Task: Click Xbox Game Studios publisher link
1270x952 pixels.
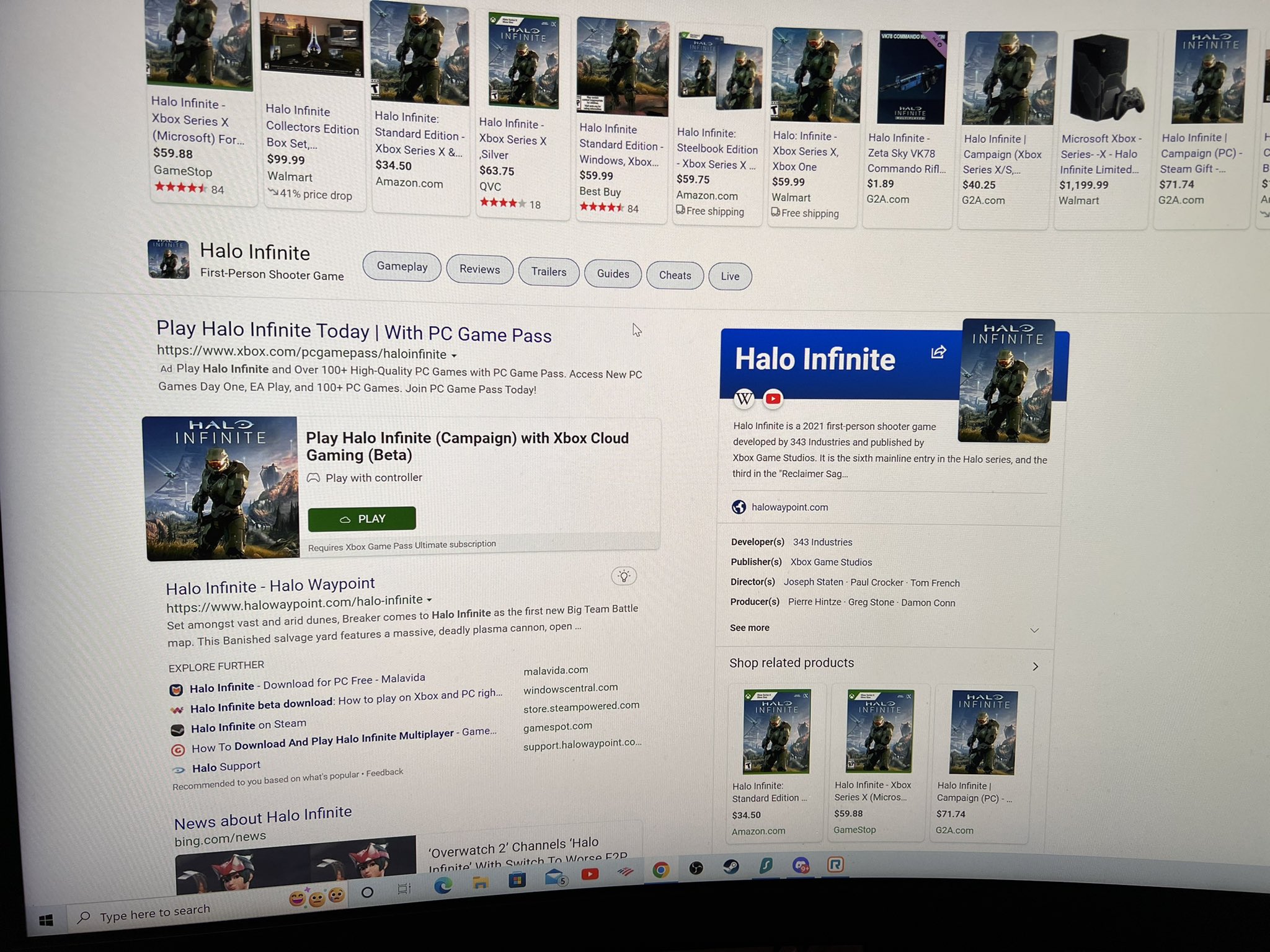Action: tap(831, 562)
